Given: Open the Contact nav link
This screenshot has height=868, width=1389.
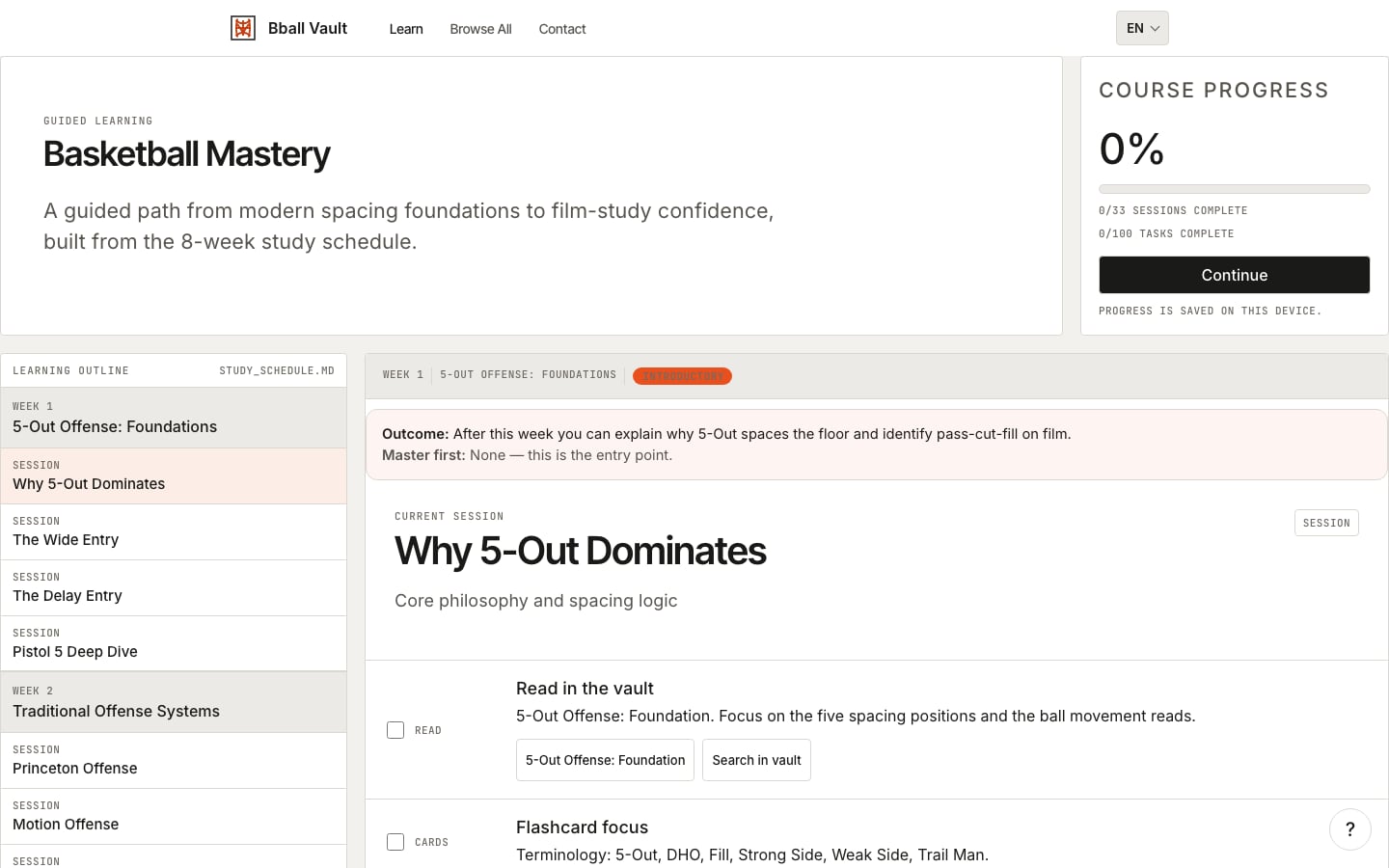Looking at the screenshot, I should pyautogui.click(x=562, y=29).
